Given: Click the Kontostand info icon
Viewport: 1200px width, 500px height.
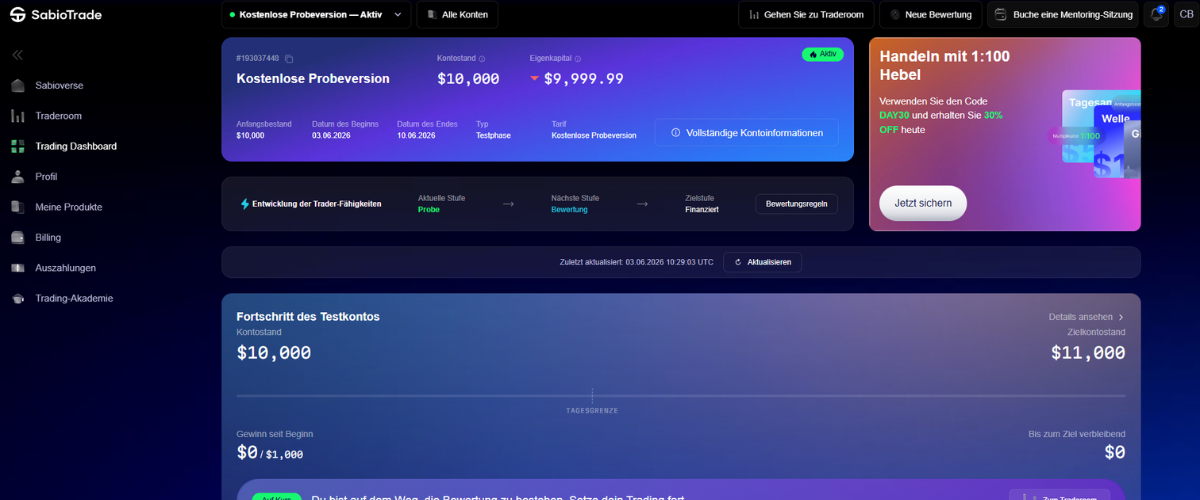Looking at the screenshot, I should point(482,59).
